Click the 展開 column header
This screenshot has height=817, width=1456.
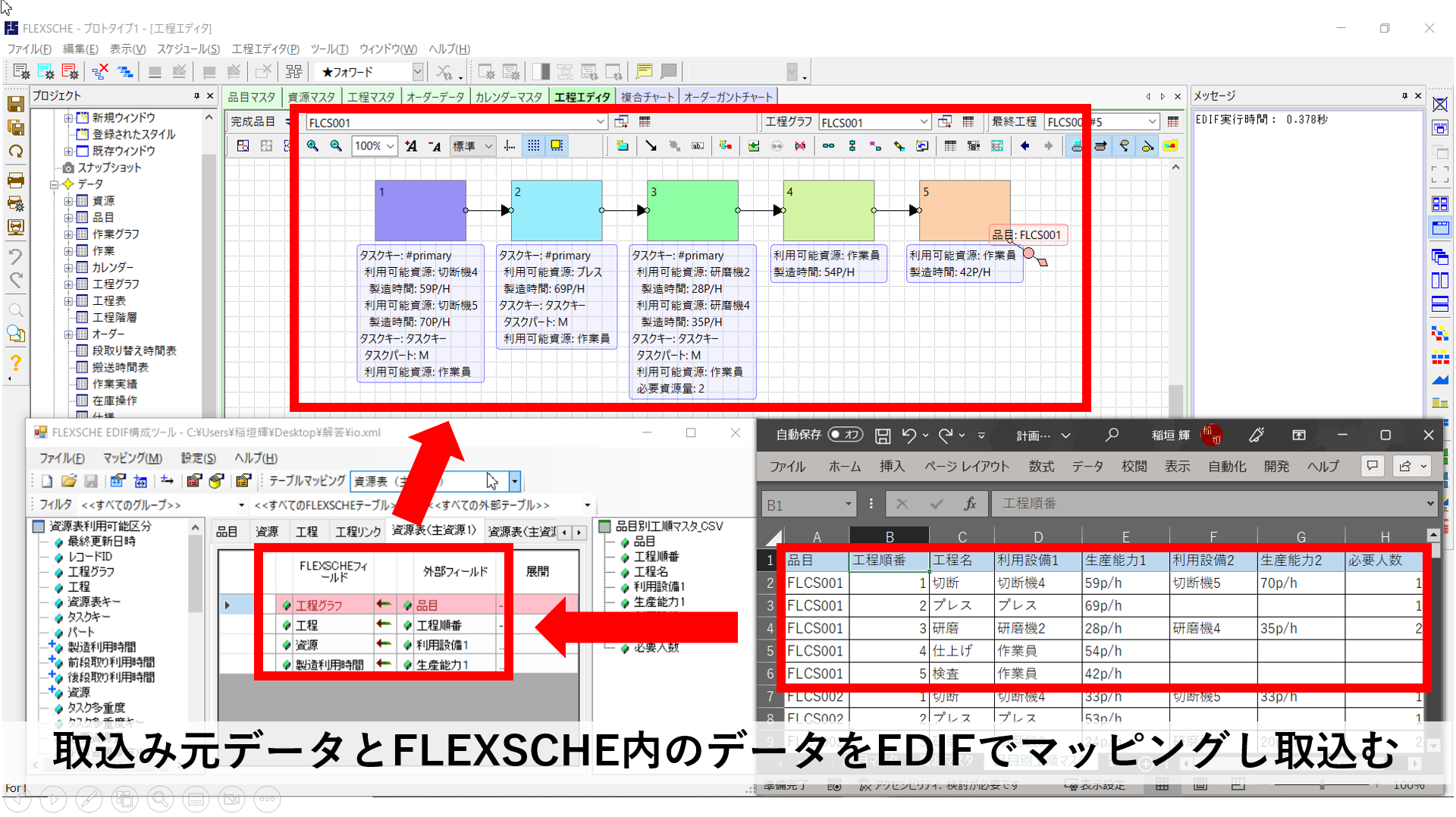538,571
